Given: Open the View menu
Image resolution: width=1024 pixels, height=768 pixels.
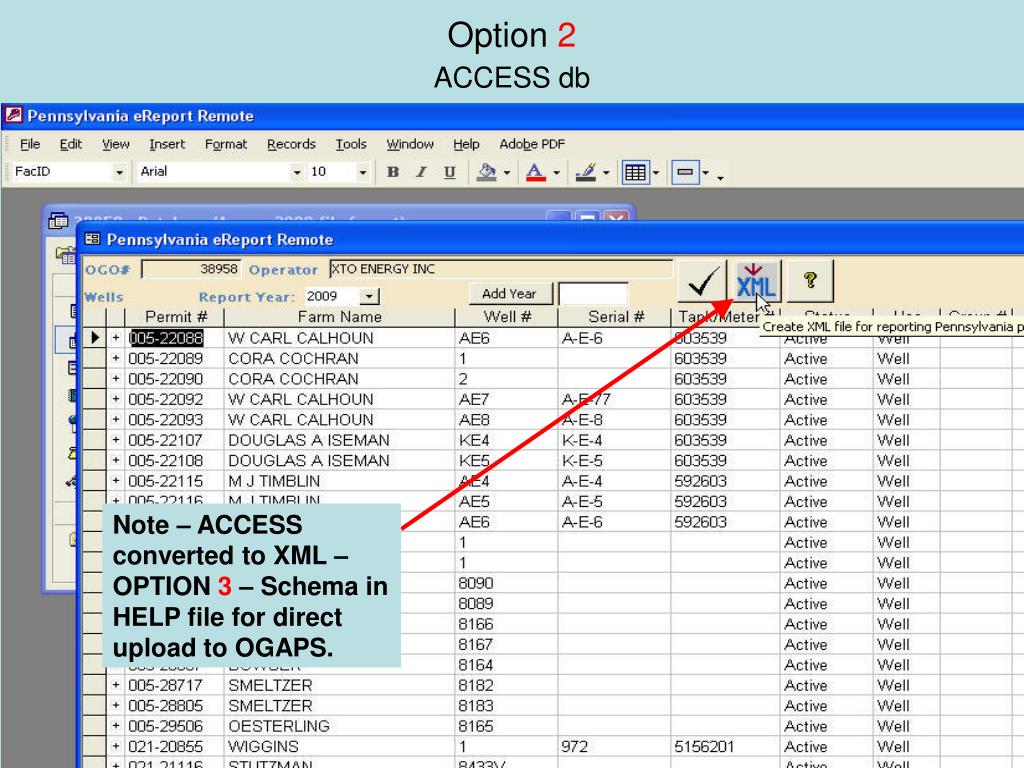Looking at the screenshot, I should tap(116, 144).
